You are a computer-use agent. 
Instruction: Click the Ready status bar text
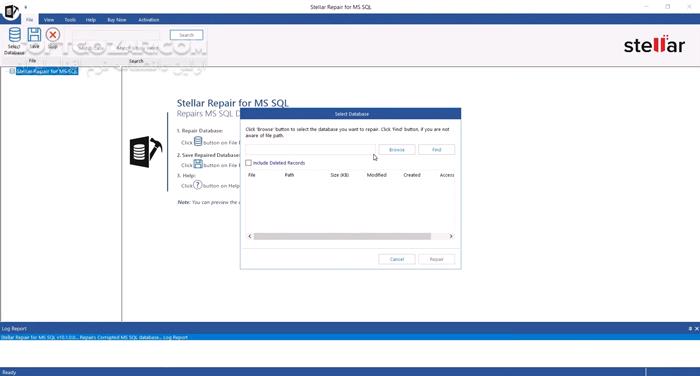pos(9,372)
